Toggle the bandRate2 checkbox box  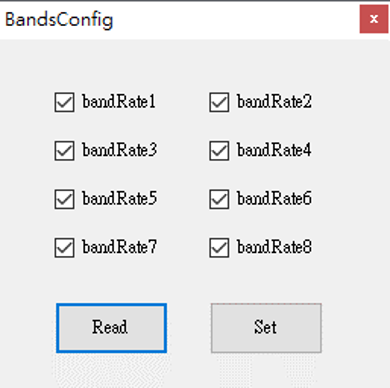point(219,102)
